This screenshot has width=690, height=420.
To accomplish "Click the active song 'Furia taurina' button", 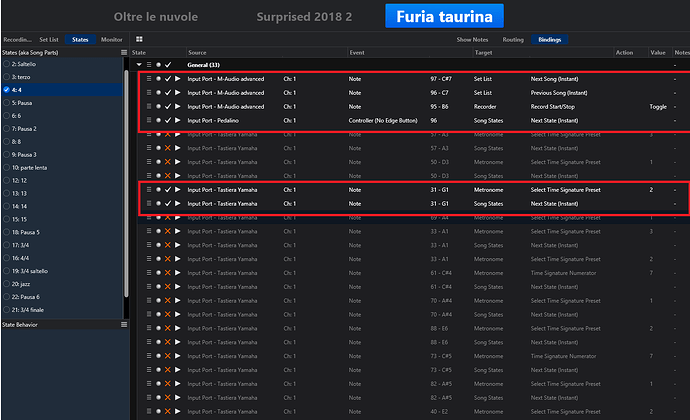I will tap(444, 16).
